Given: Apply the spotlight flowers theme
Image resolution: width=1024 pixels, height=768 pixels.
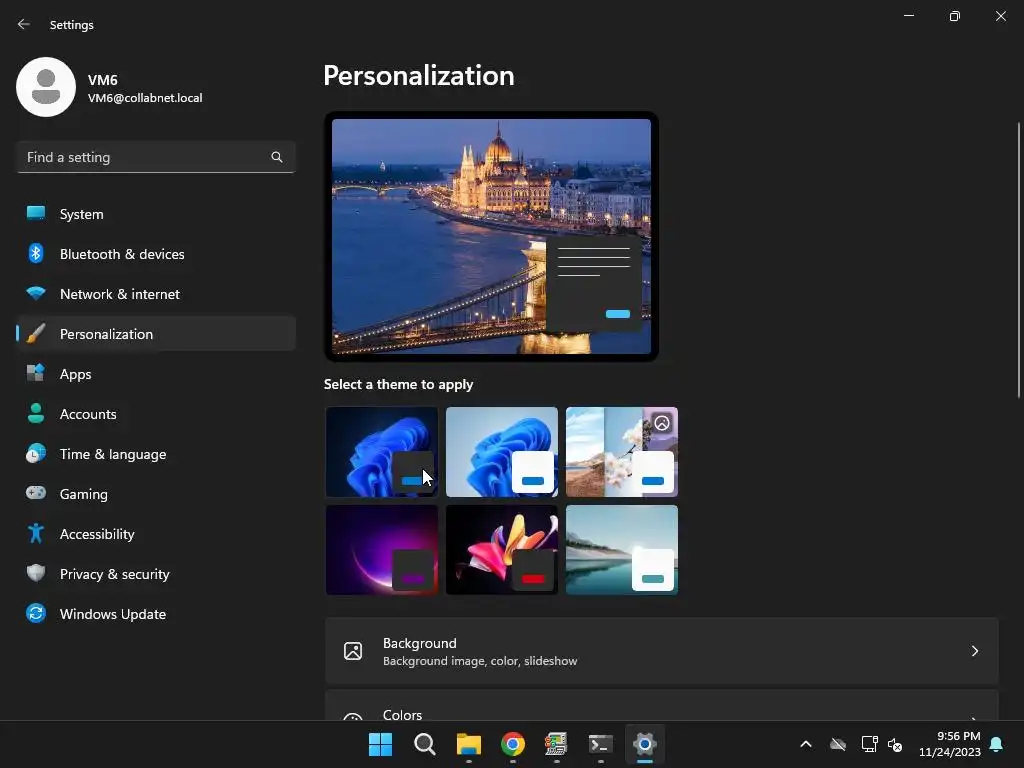Looking at the screenshot, I should [622, 451].
